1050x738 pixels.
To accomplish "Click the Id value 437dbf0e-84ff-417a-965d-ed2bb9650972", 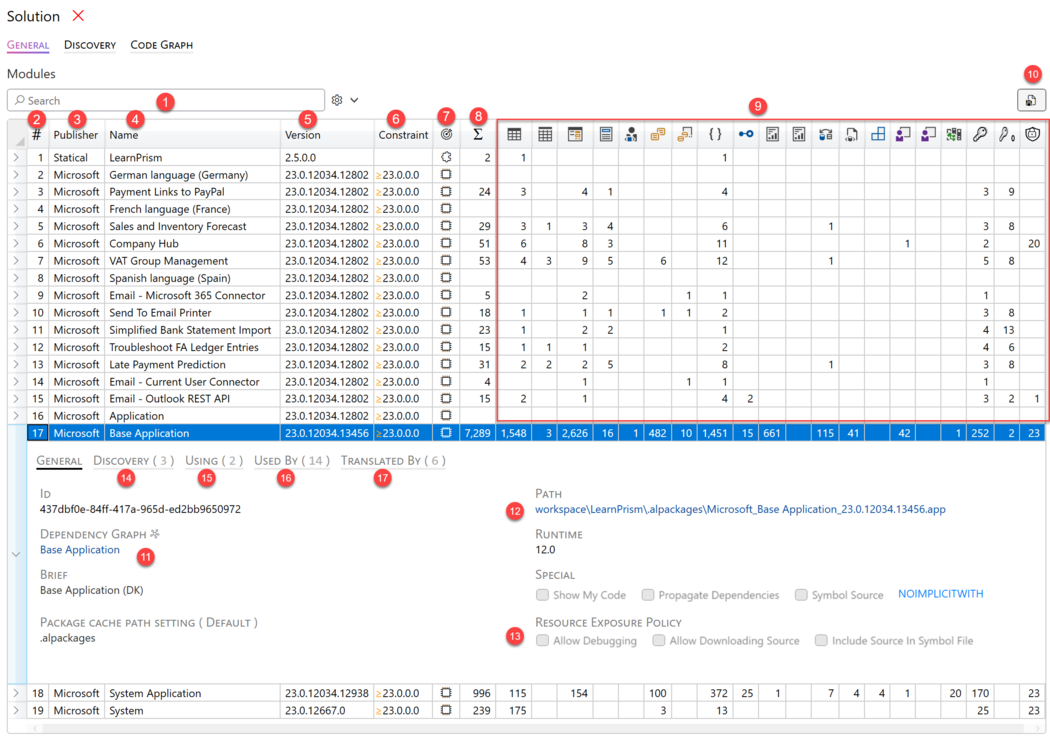I will [140, 509].
